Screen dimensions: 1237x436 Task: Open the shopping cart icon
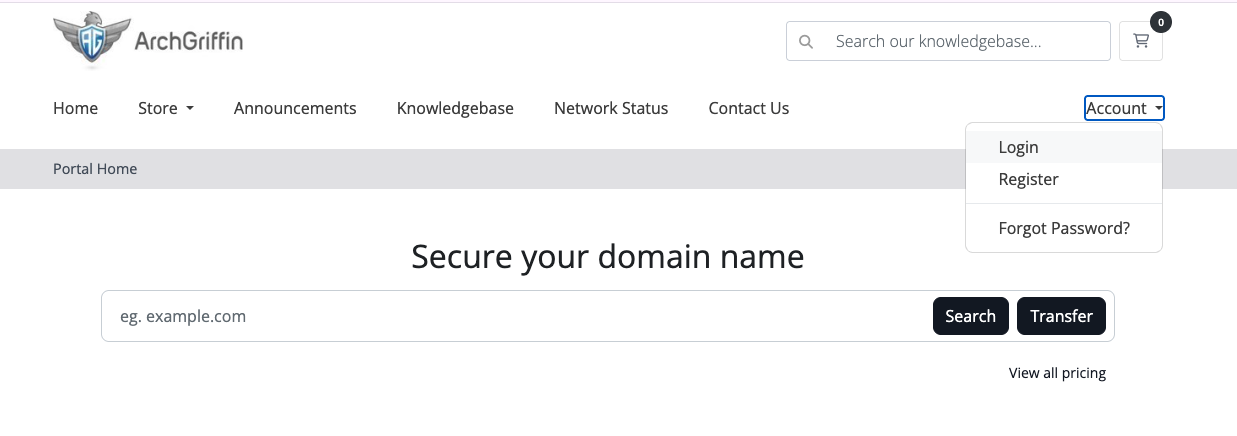(x=1140, y=42)
